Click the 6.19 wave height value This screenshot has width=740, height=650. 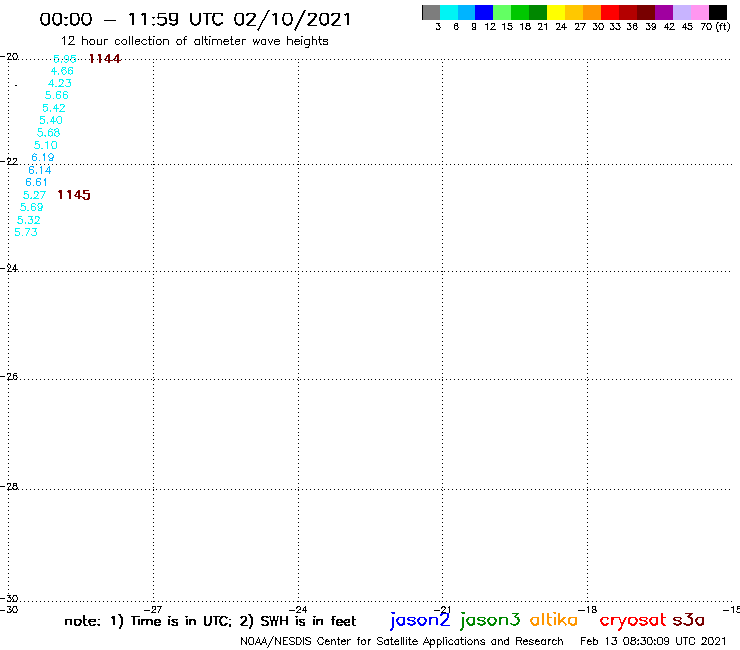pyautogui.click(x=43, y=157)
